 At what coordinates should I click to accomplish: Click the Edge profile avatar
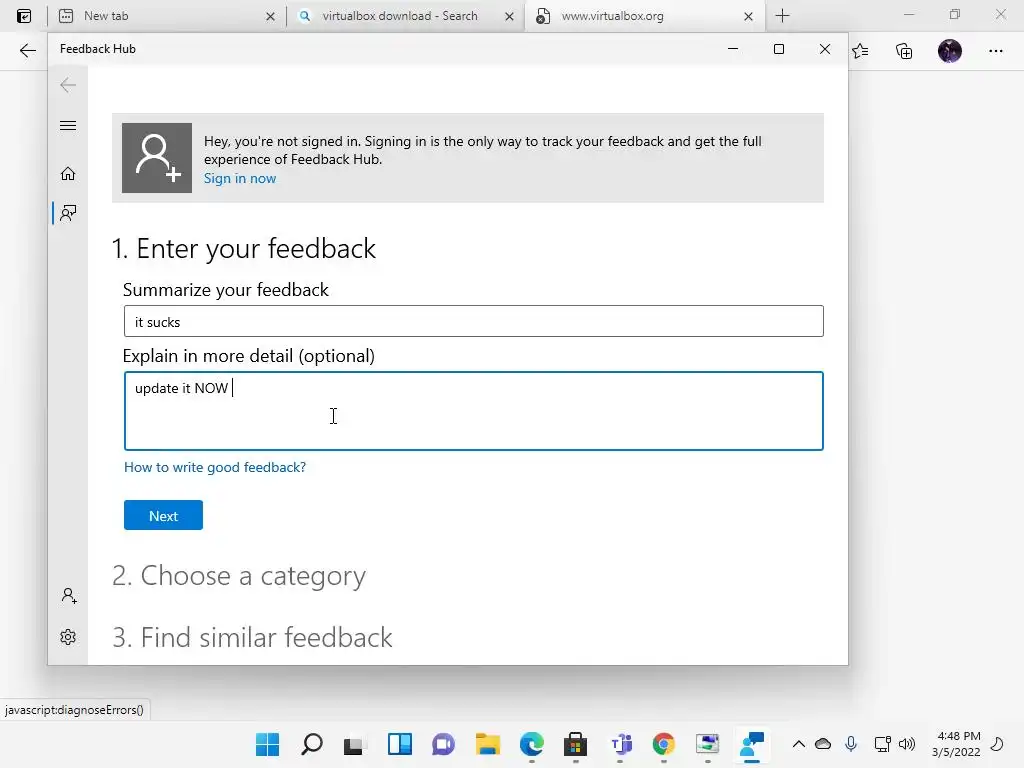click(x=950, y=51)
